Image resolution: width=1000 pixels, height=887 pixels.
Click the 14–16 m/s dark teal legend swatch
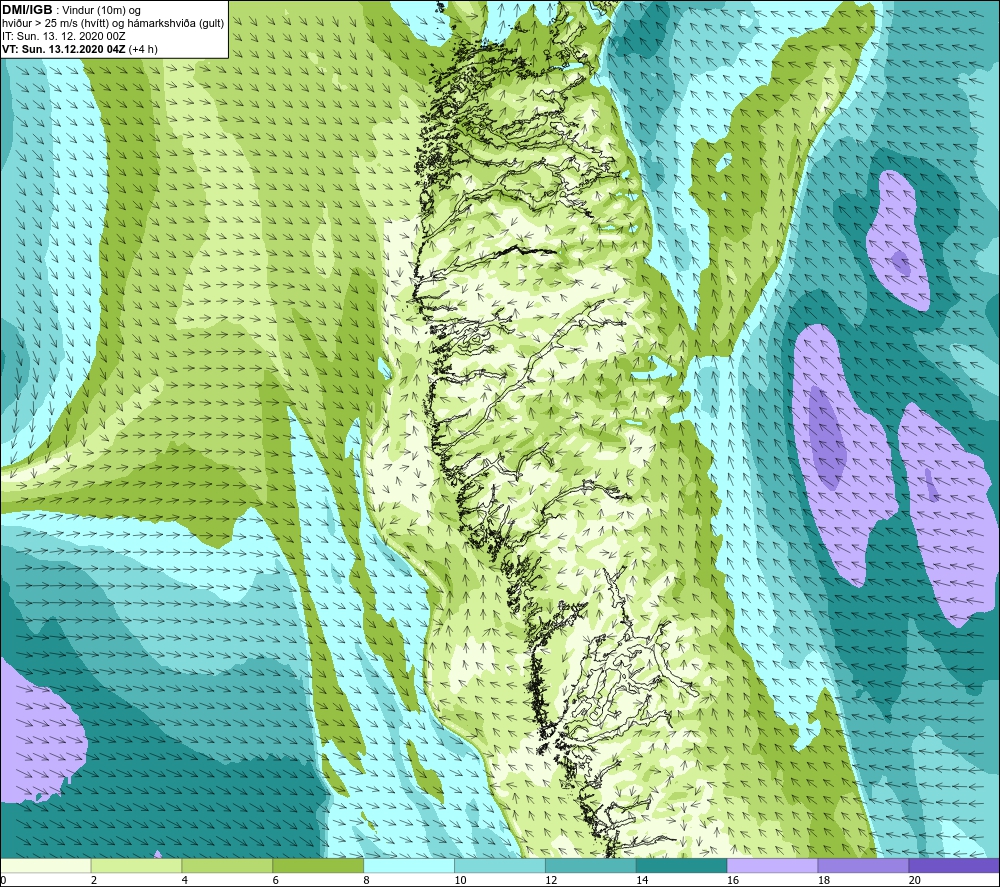[x=682, y=865]
